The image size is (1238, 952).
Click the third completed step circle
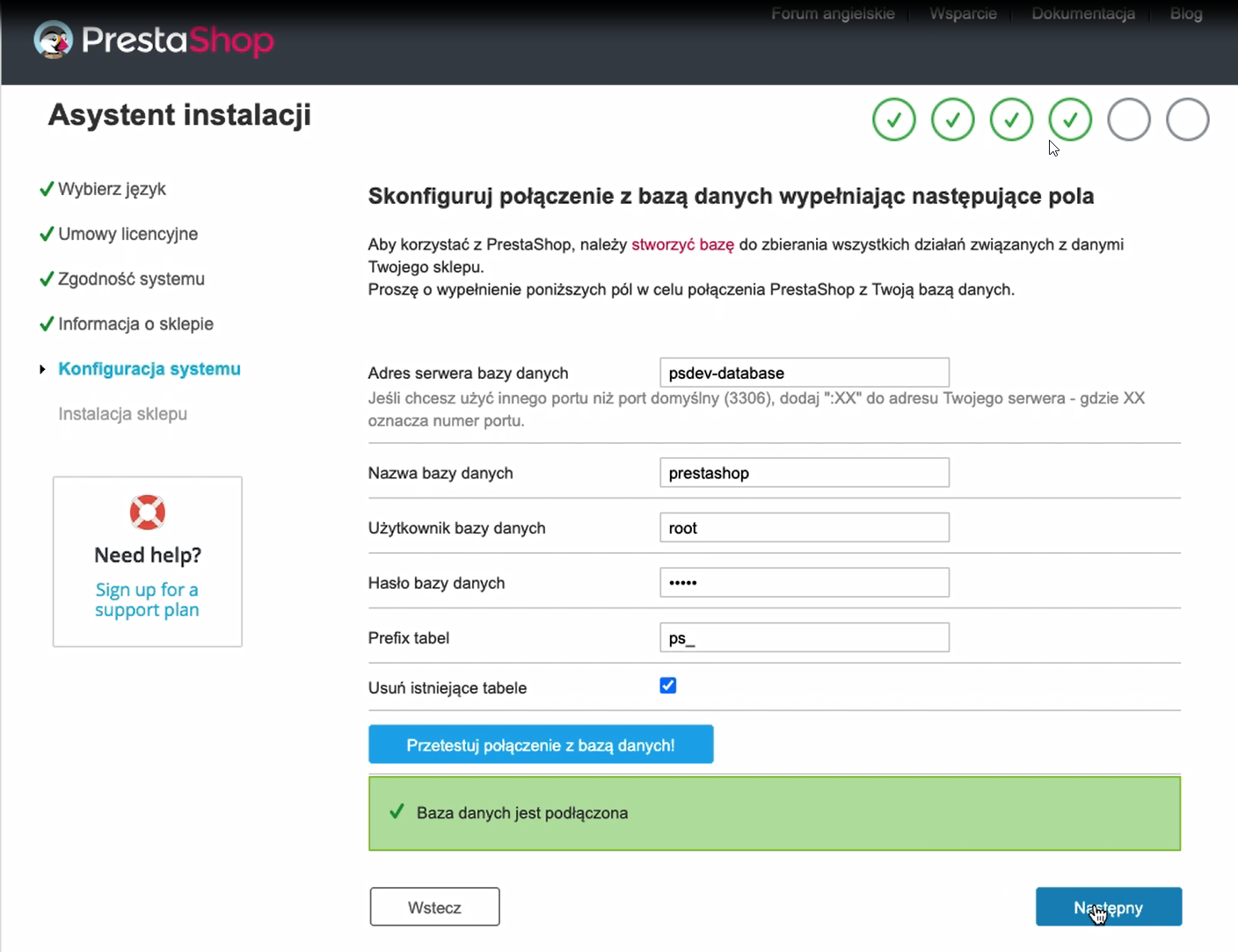tap(1011, 120)
